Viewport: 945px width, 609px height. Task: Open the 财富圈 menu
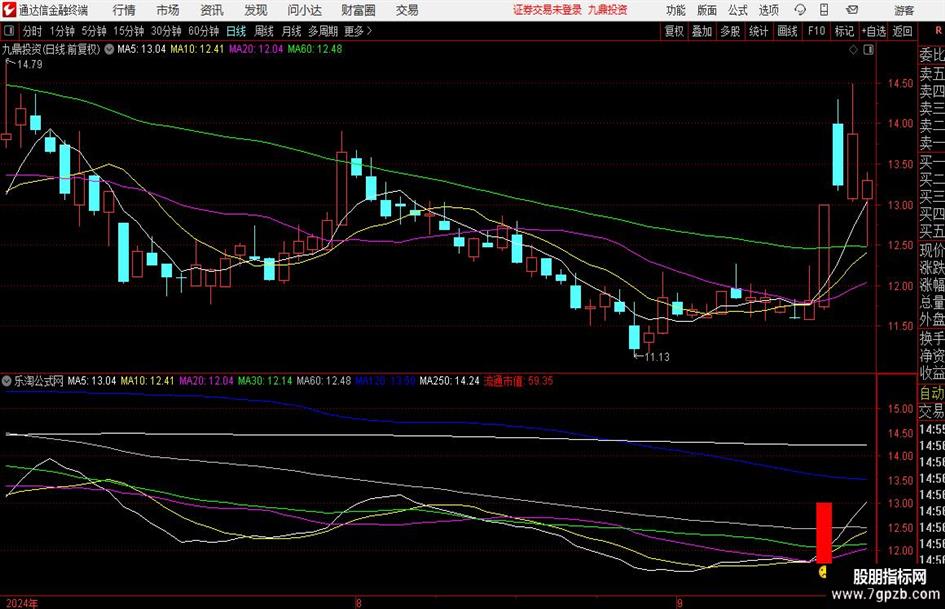click(358, 10)
